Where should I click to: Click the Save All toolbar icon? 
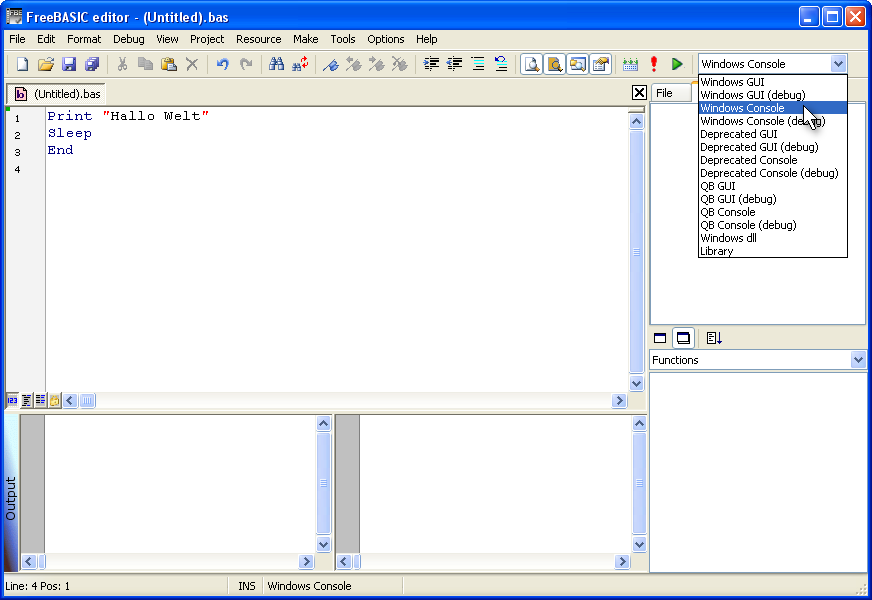pyautogui.click(x=92, y=64)
